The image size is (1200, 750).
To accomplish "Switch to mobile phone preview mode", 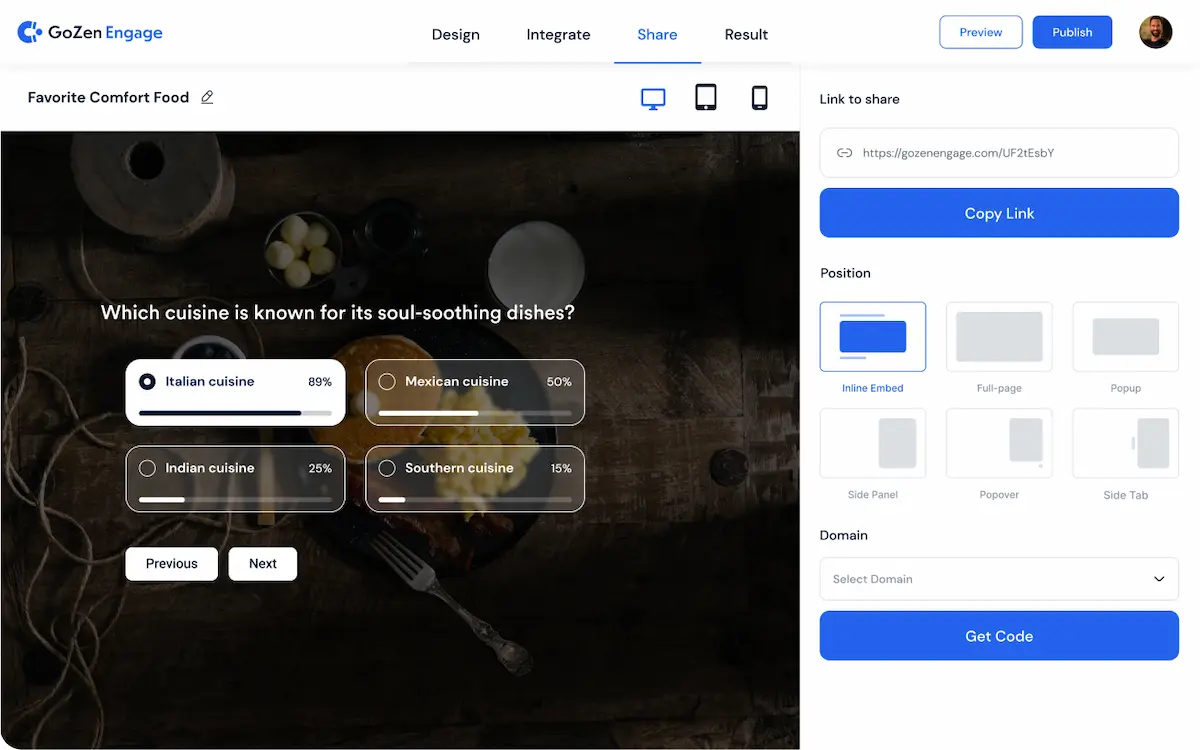I will click(759, 97).
